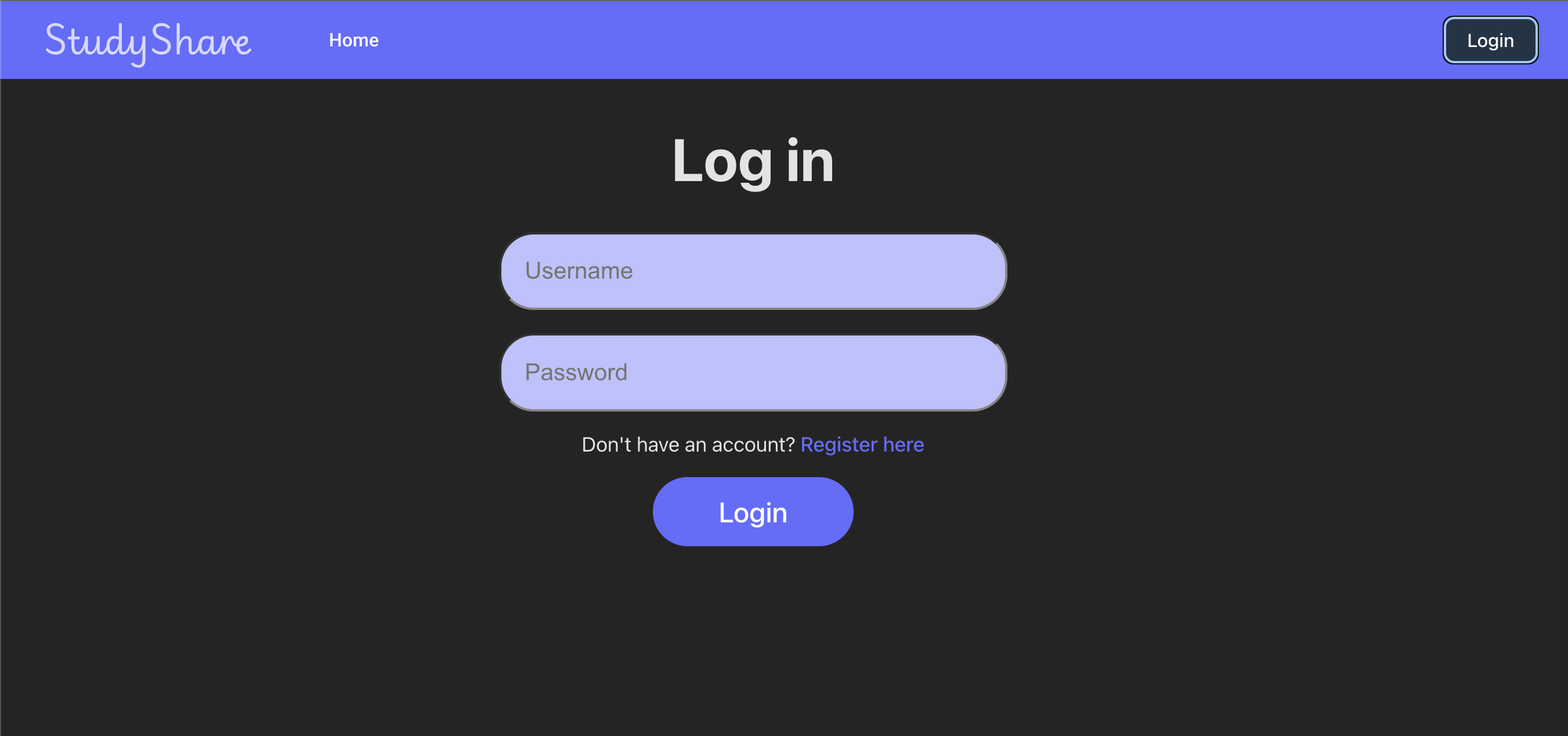Follow the Register here link
This screenshot has height=736, width=1568.
coord(862,445)
